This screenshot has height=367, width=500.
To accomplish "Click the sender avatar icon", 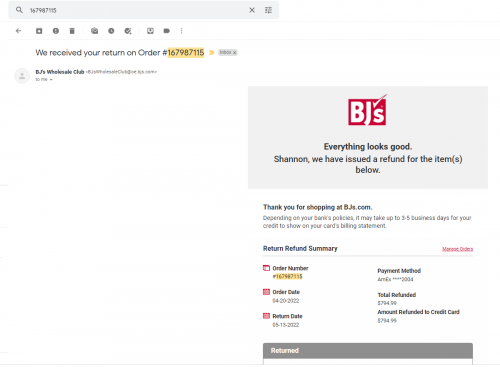I will (22, 76).
